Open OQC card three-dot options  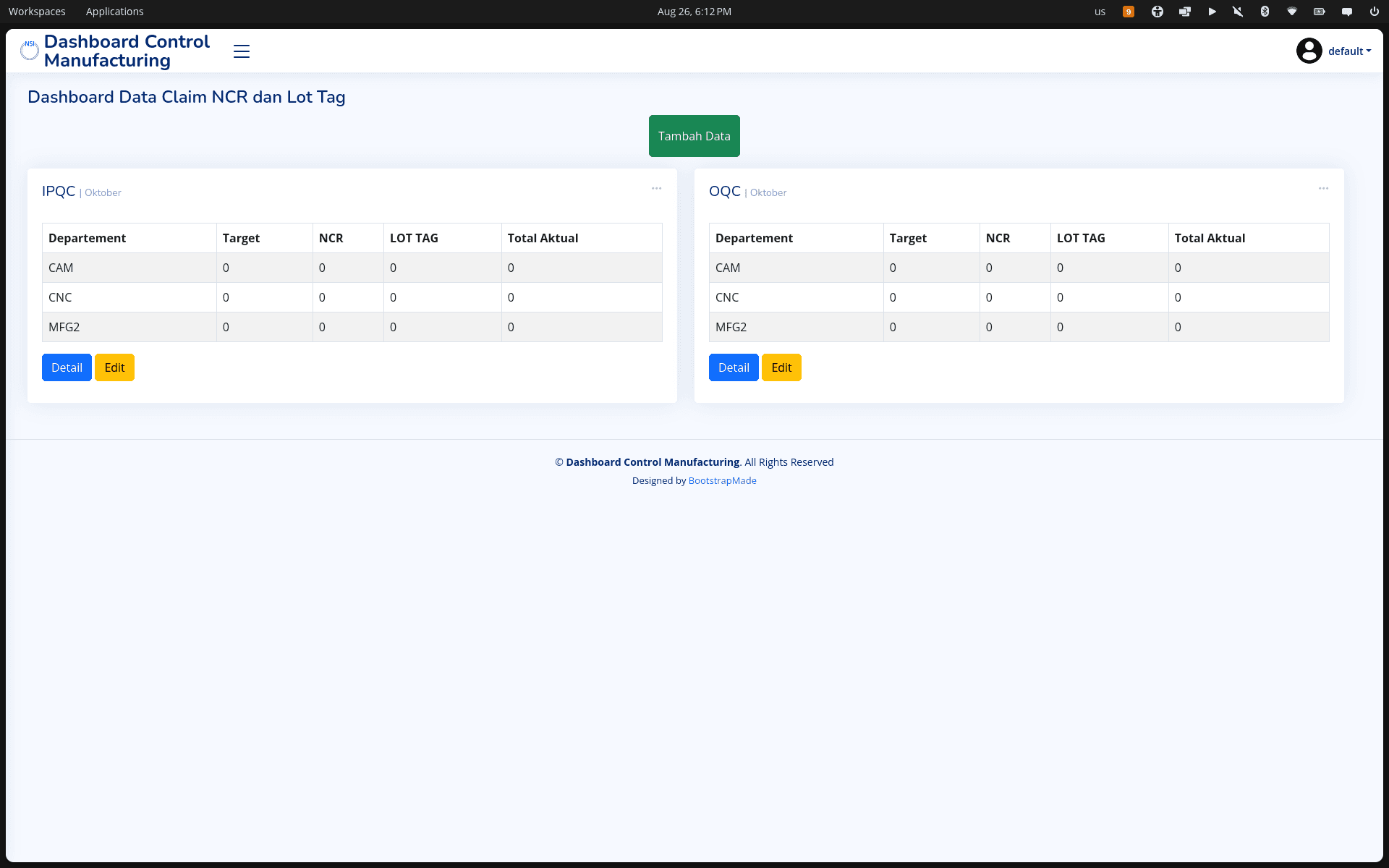point(1323,188)
